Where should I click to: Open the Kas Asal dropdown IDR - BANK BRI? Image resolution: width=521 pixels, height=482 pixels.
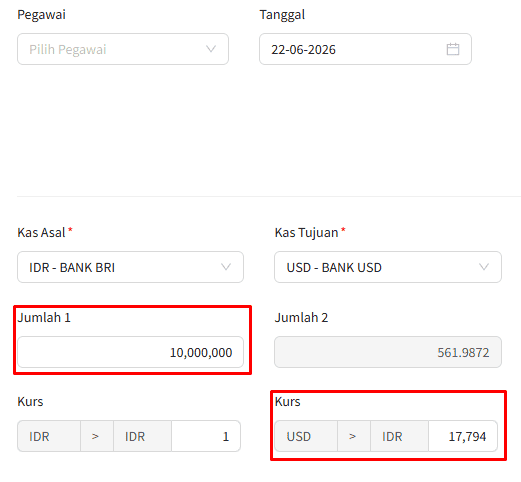click(x=130, y=267)
